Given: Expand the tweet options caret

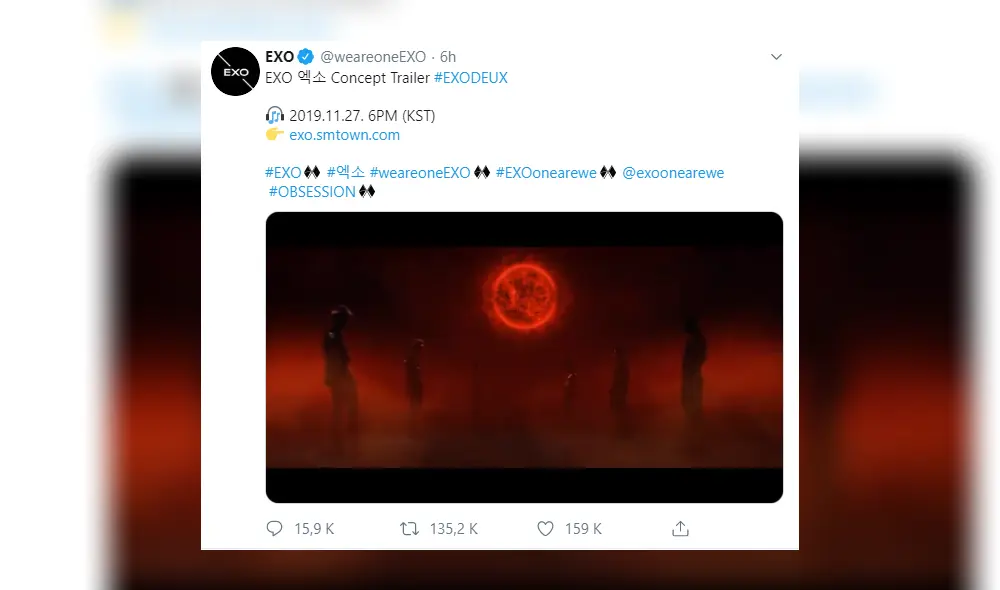Looking at the screenshot, I should [x=777, y=57].
